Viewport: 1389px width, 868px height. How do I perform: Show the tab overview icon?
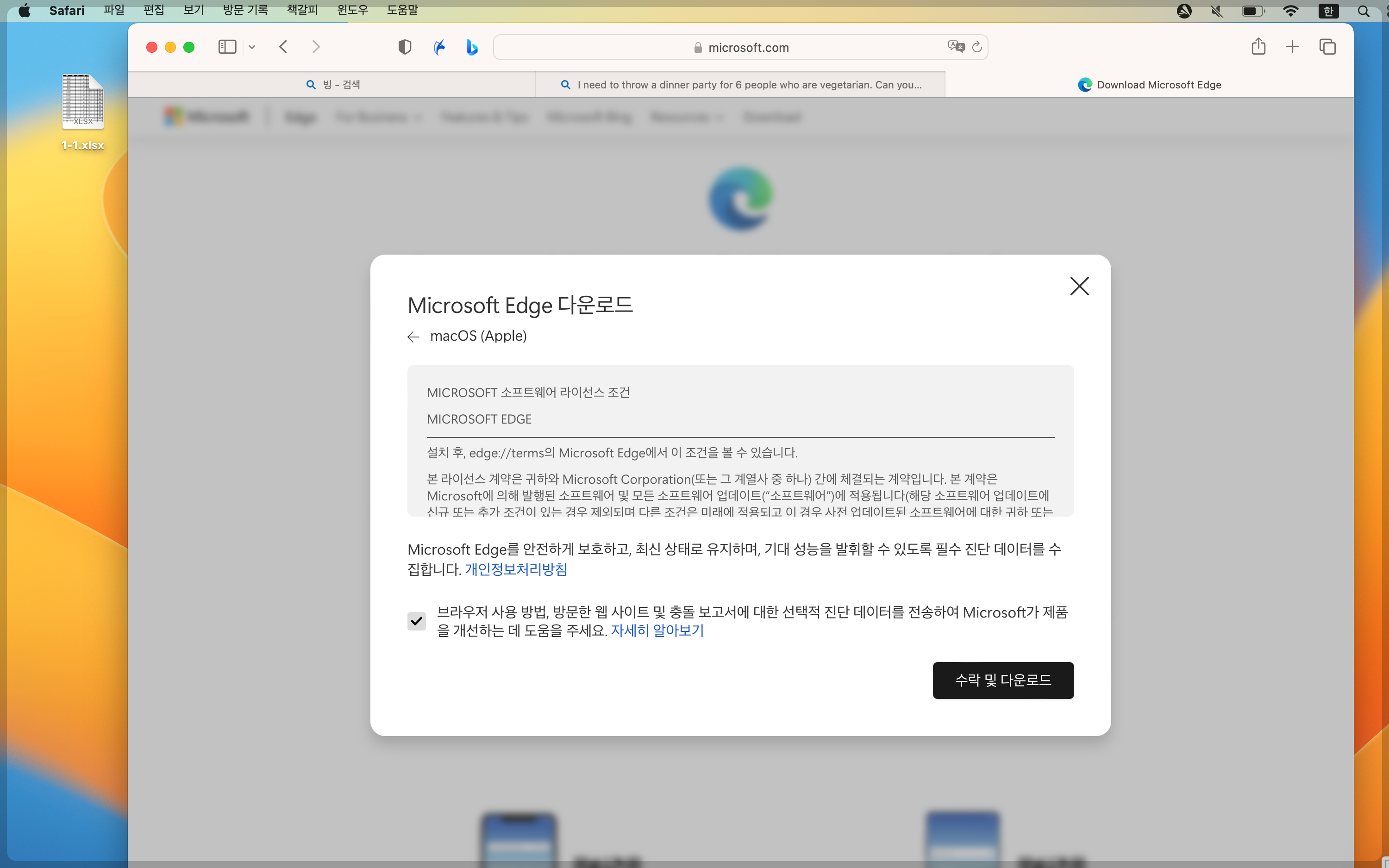[1327, 47]
